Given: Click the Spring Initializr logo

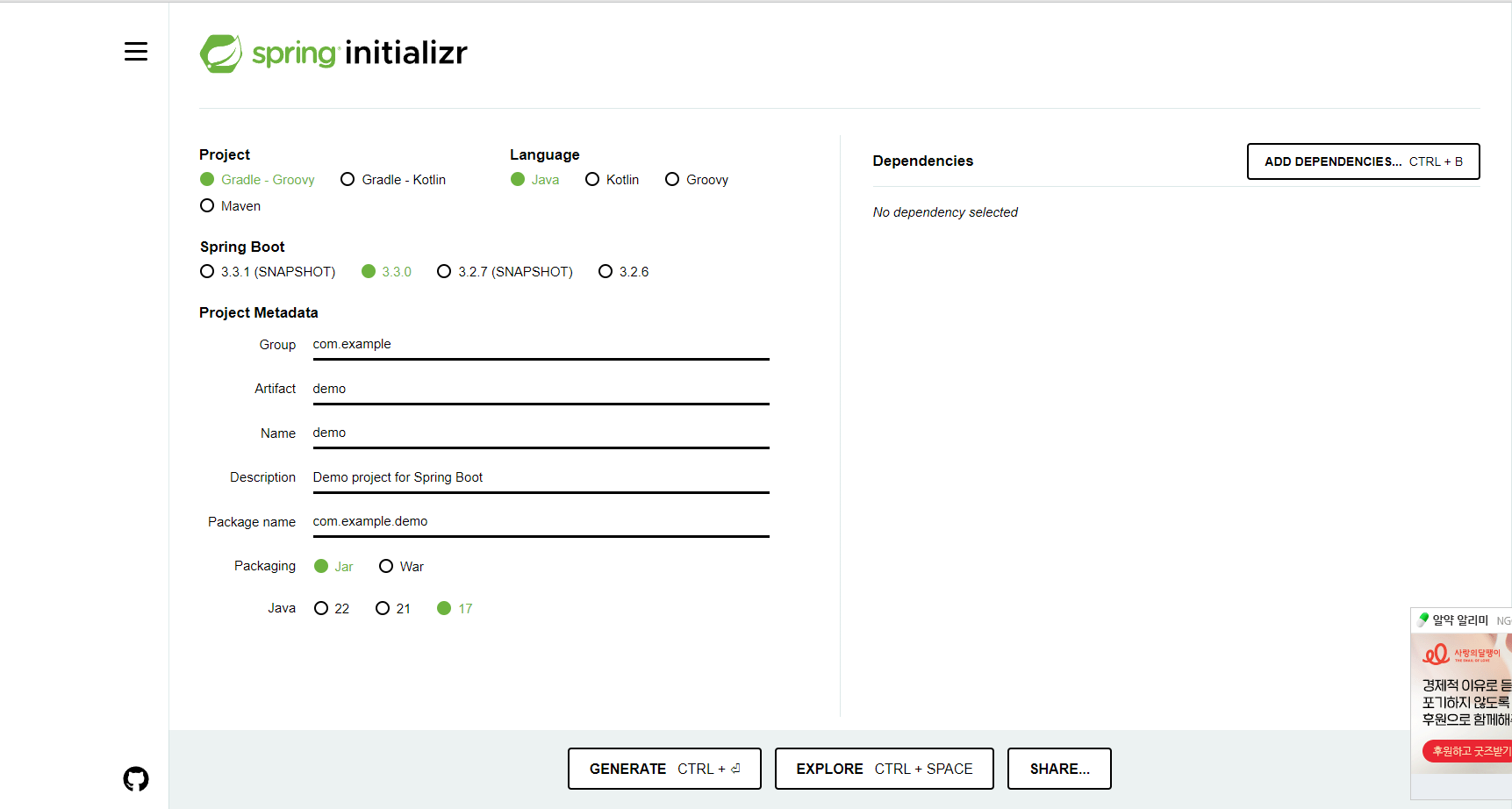Looking at the screenshot, I should coord(333,54).
